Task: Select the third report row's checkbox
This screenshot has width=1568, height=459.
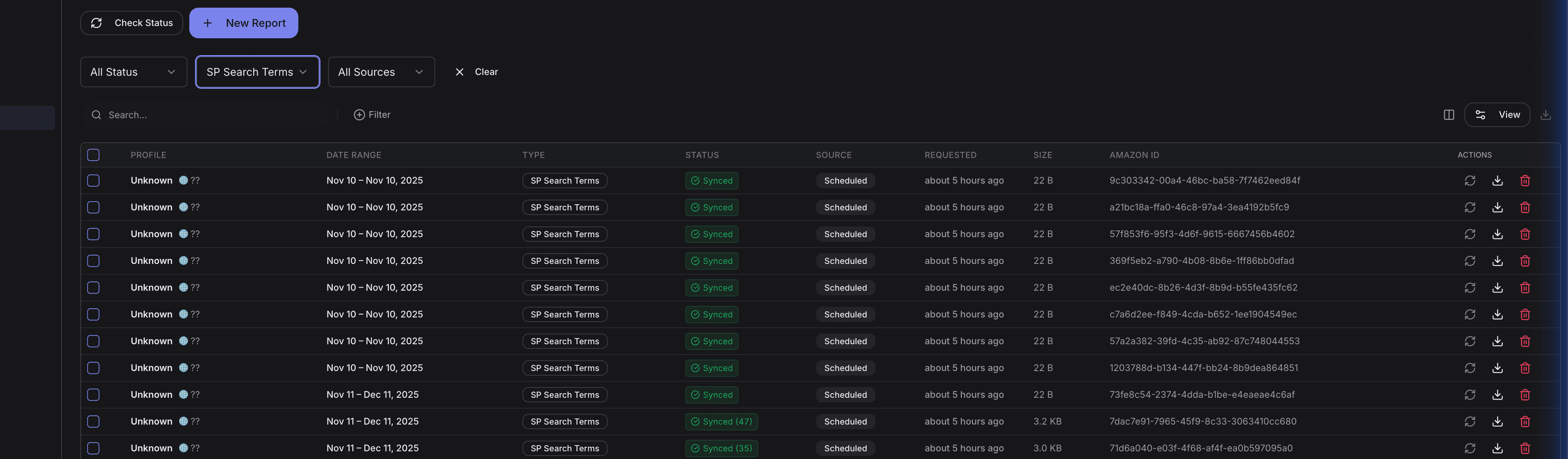Action: 93,234
